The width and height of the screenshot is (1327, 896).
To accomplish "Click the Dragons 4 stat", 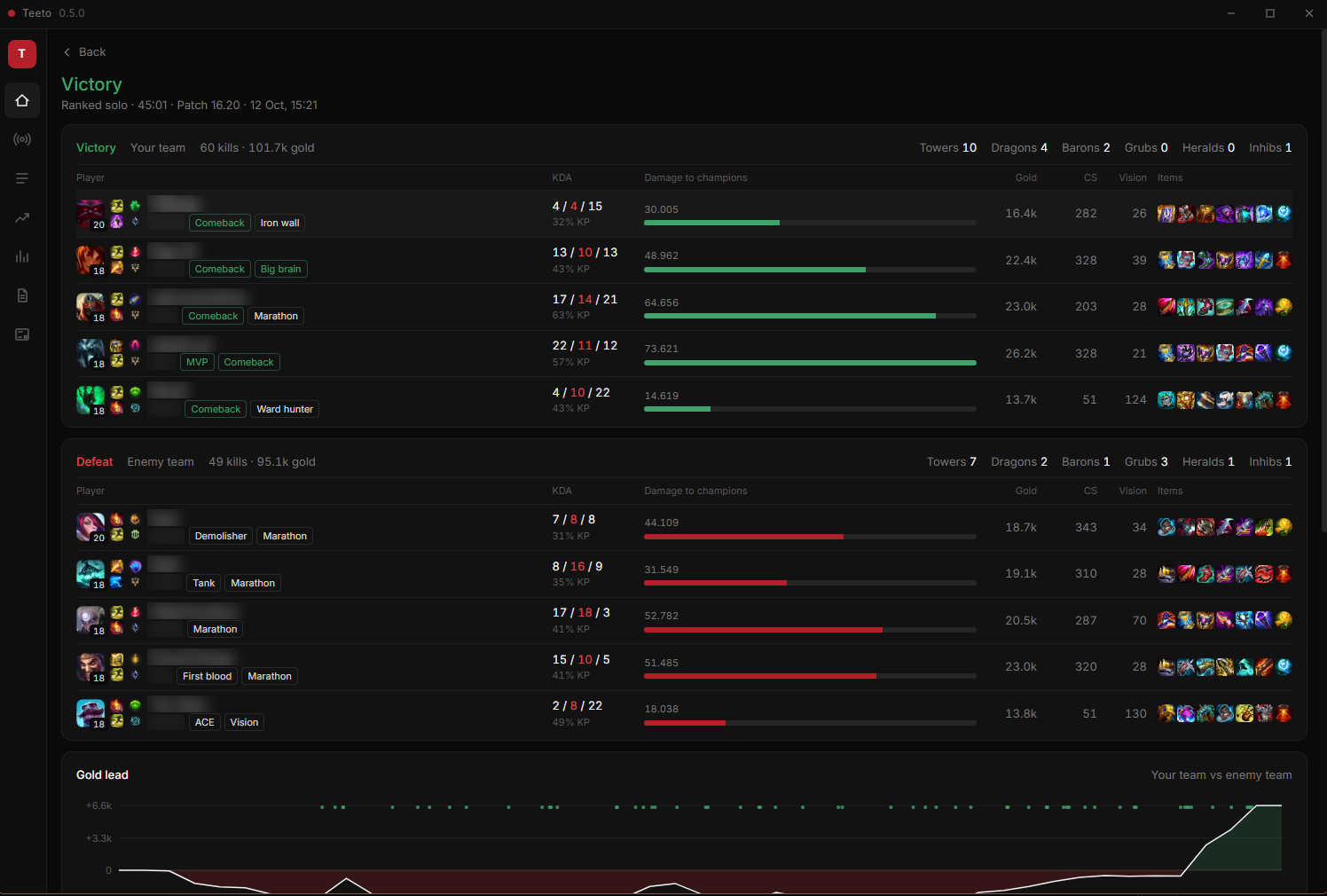I will (x=1019, y=148).
